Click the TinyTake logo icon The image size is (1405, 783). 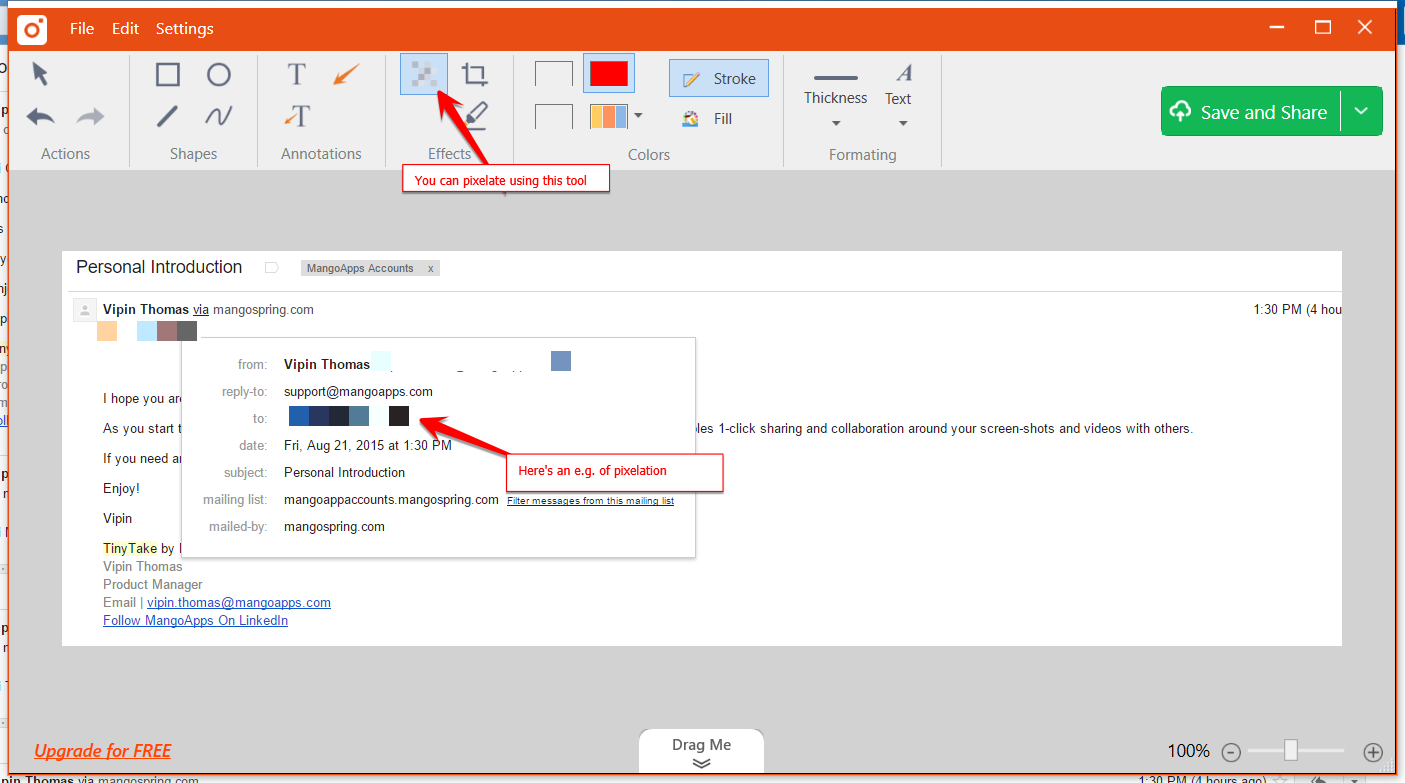tap(33, 29)
